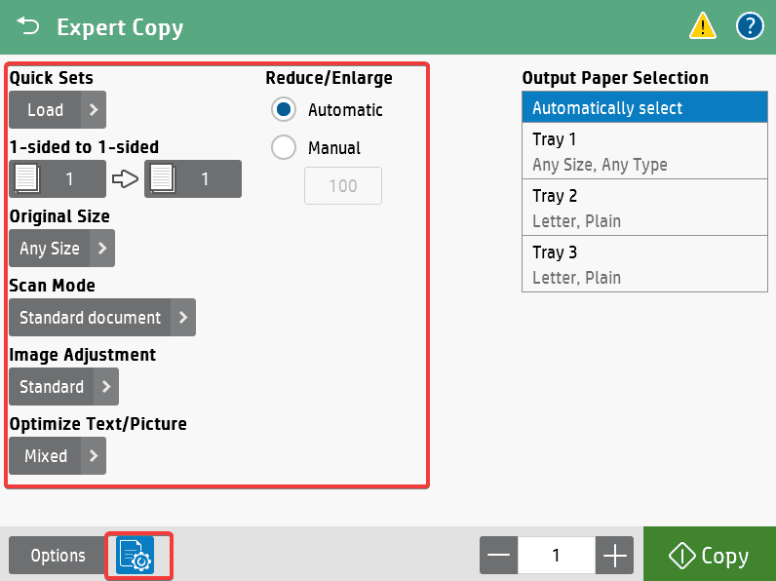Tap the minus icon to decrease copies
This screenshot has width=776, height=581.
click(499, 556)
